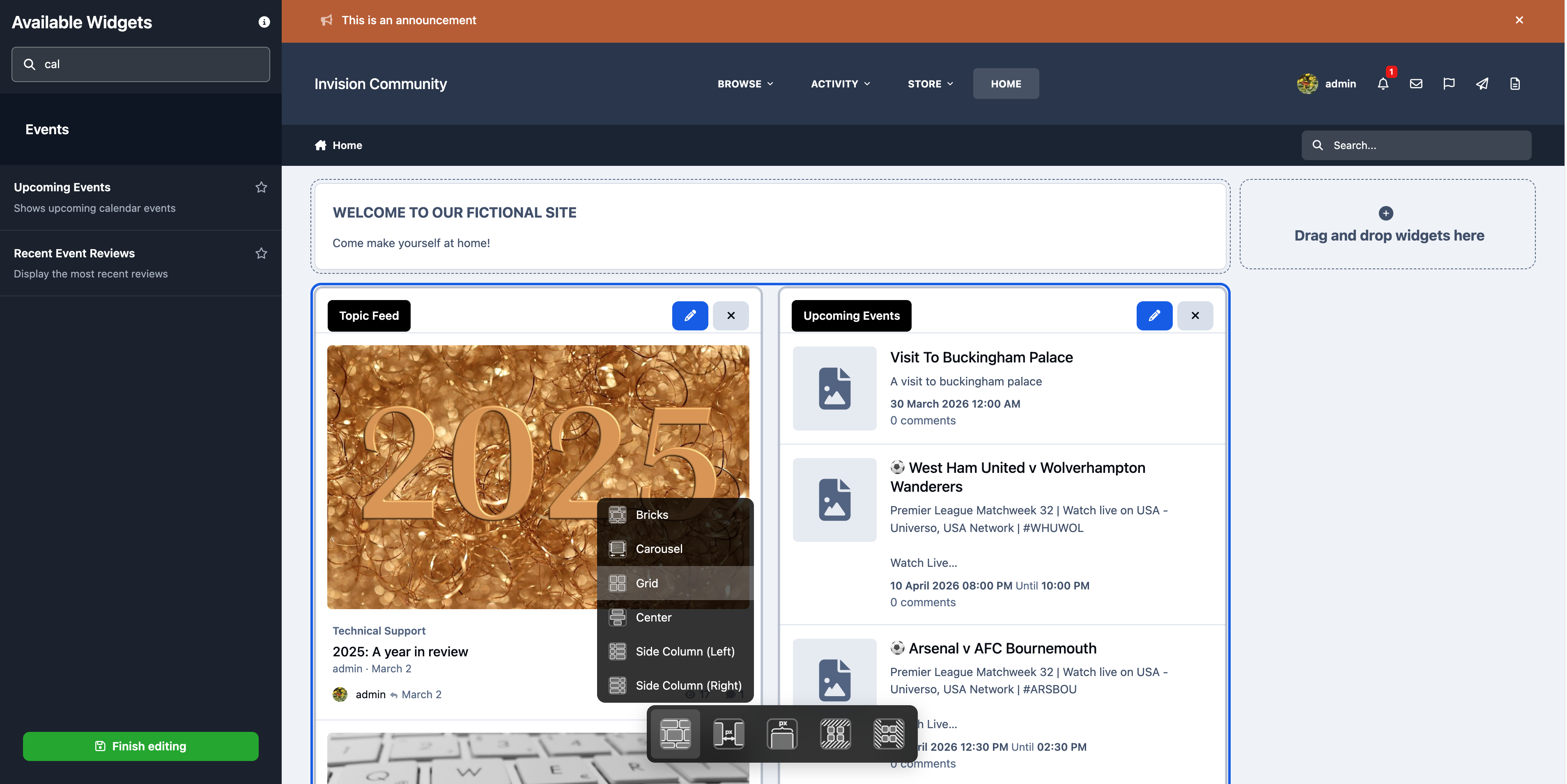Open the 'This is an announcement' link
The height and width of the screenshot is (784, 1567).
point(409,21)
